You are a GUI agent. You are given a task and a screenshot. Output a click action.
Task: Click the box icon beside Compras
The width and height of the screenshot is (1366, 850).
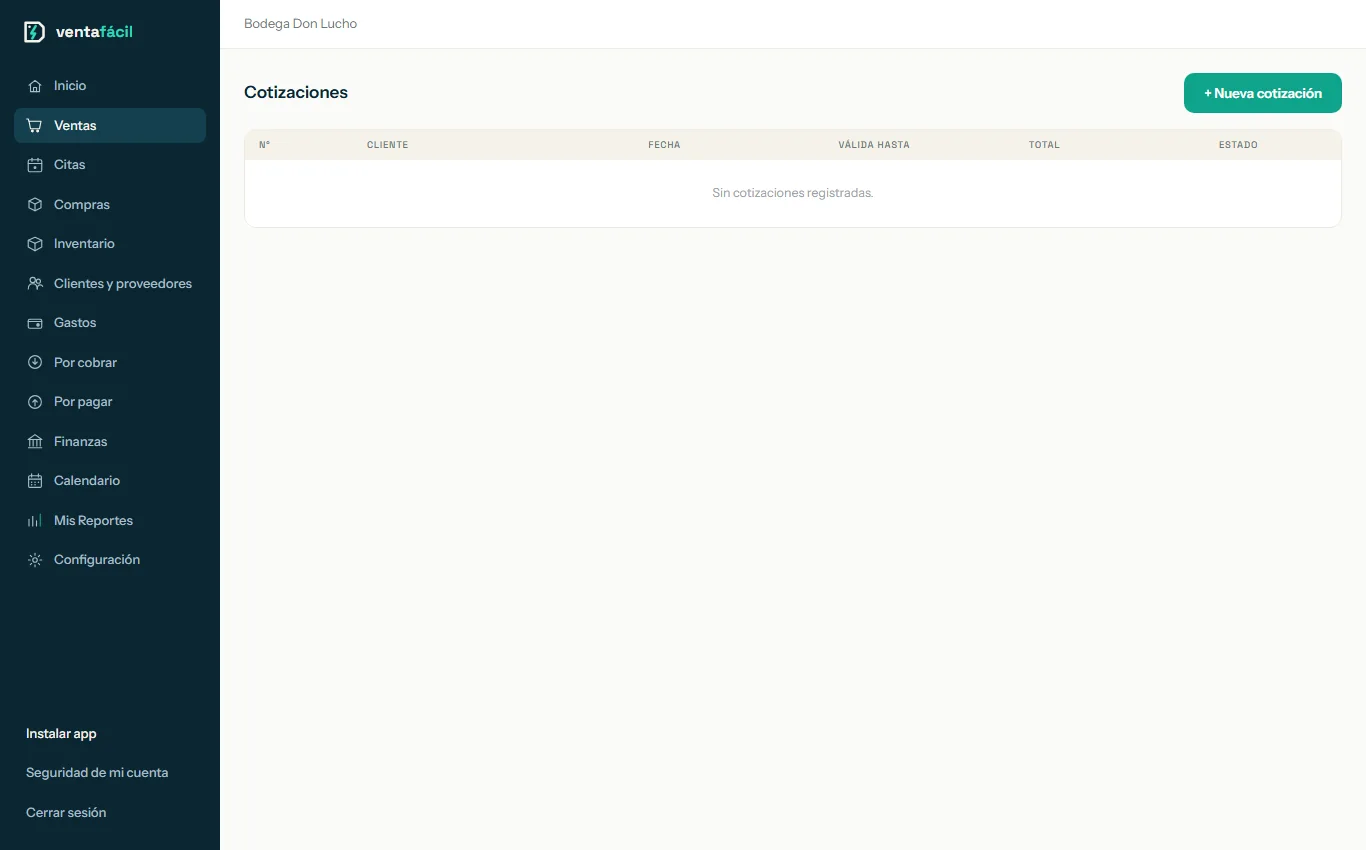tap(35, 205)
